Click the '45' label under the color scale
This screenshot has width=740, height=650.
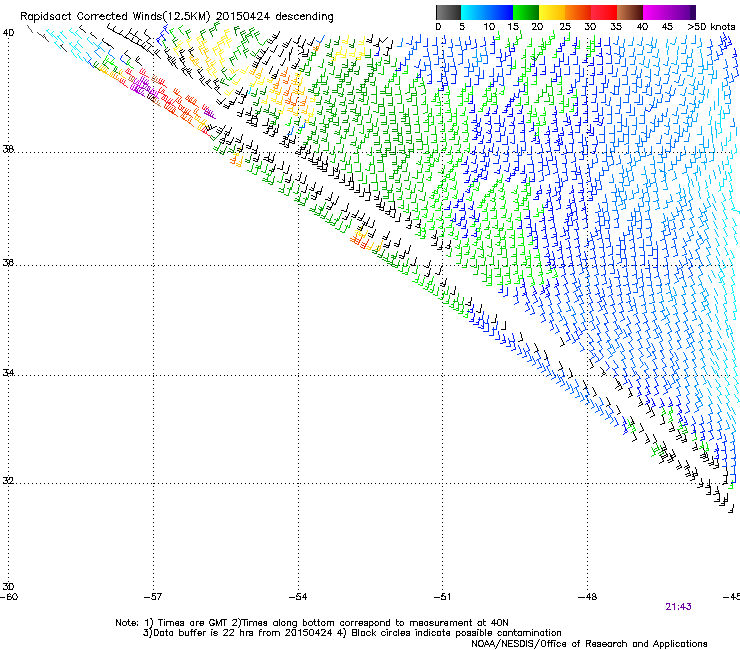667,27
